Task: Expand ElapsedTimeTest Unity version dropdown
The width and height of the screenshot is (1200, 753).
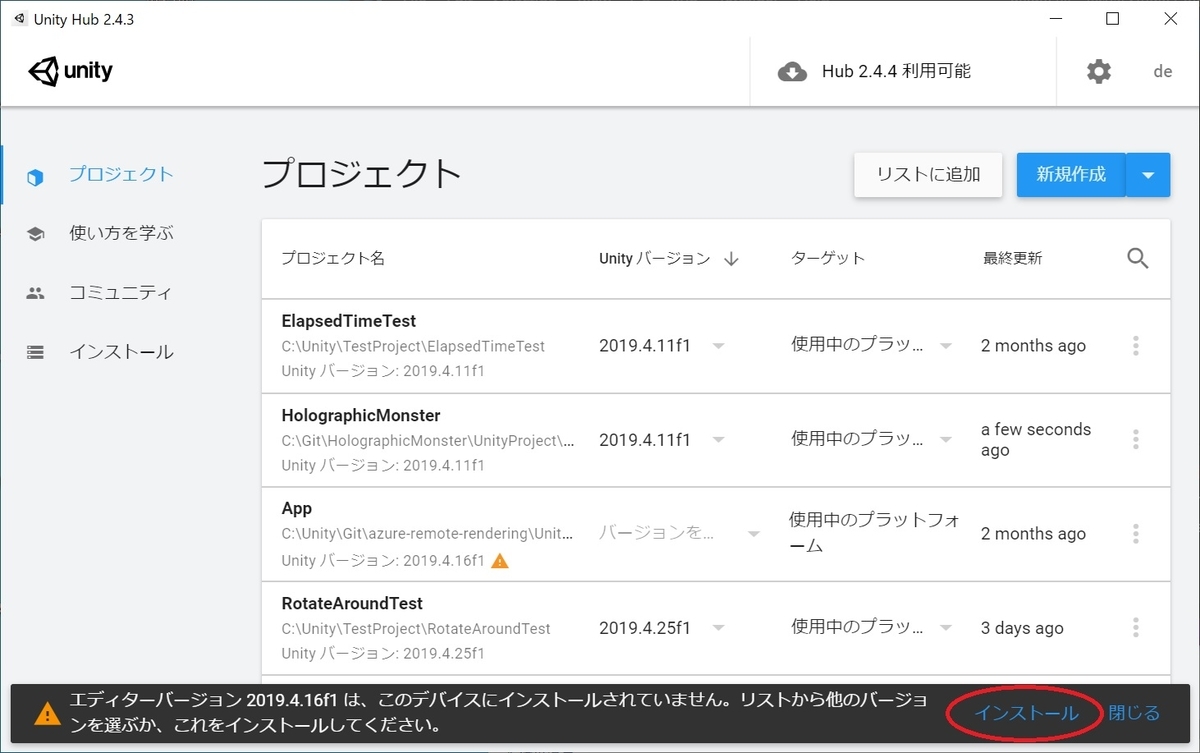Action: [x=718, y=346]
